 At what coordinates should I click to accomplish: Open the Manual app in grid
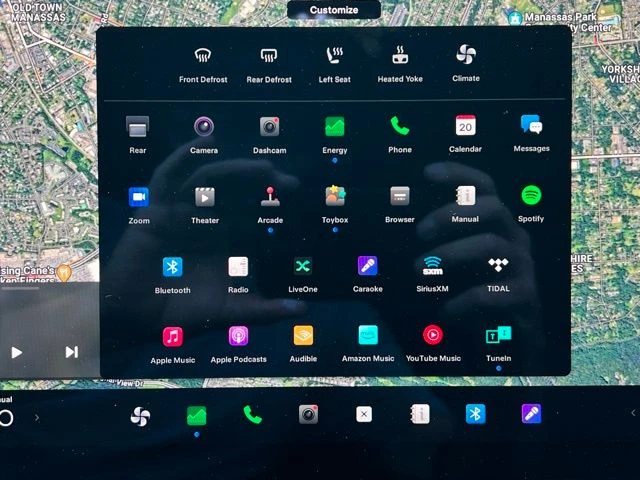click(465, 204)
